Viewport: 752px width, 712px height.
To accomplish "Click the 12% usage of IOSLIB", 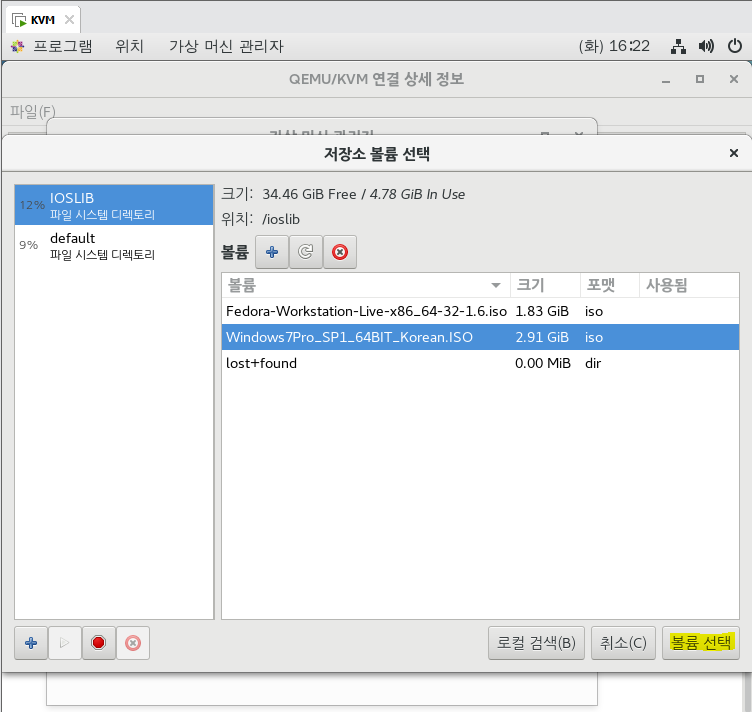I will point(32,205).
